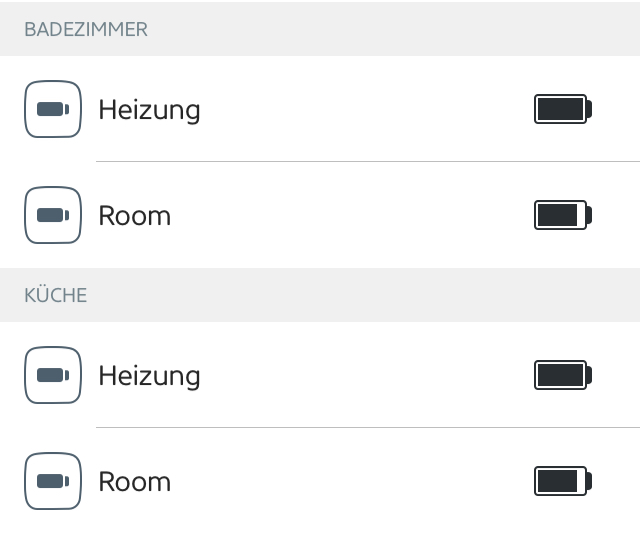Check battery icon for Küche Heizung

563,375
